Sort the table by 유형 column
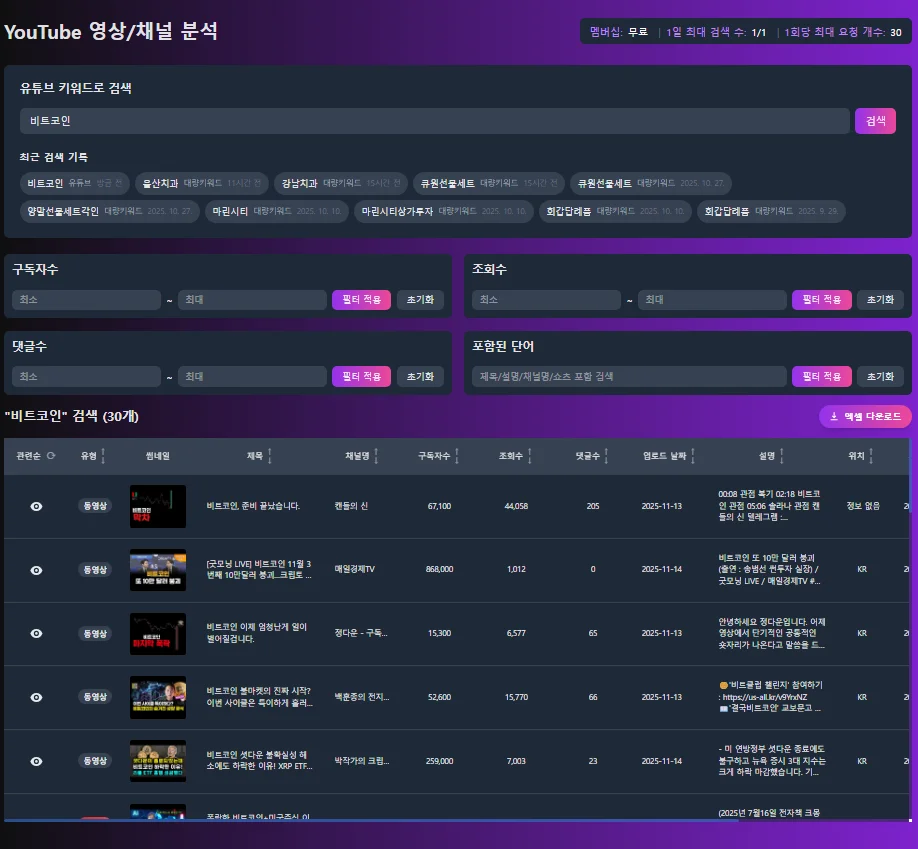Image resolution: width=918 pixels, height=849 pixels. 101,454
